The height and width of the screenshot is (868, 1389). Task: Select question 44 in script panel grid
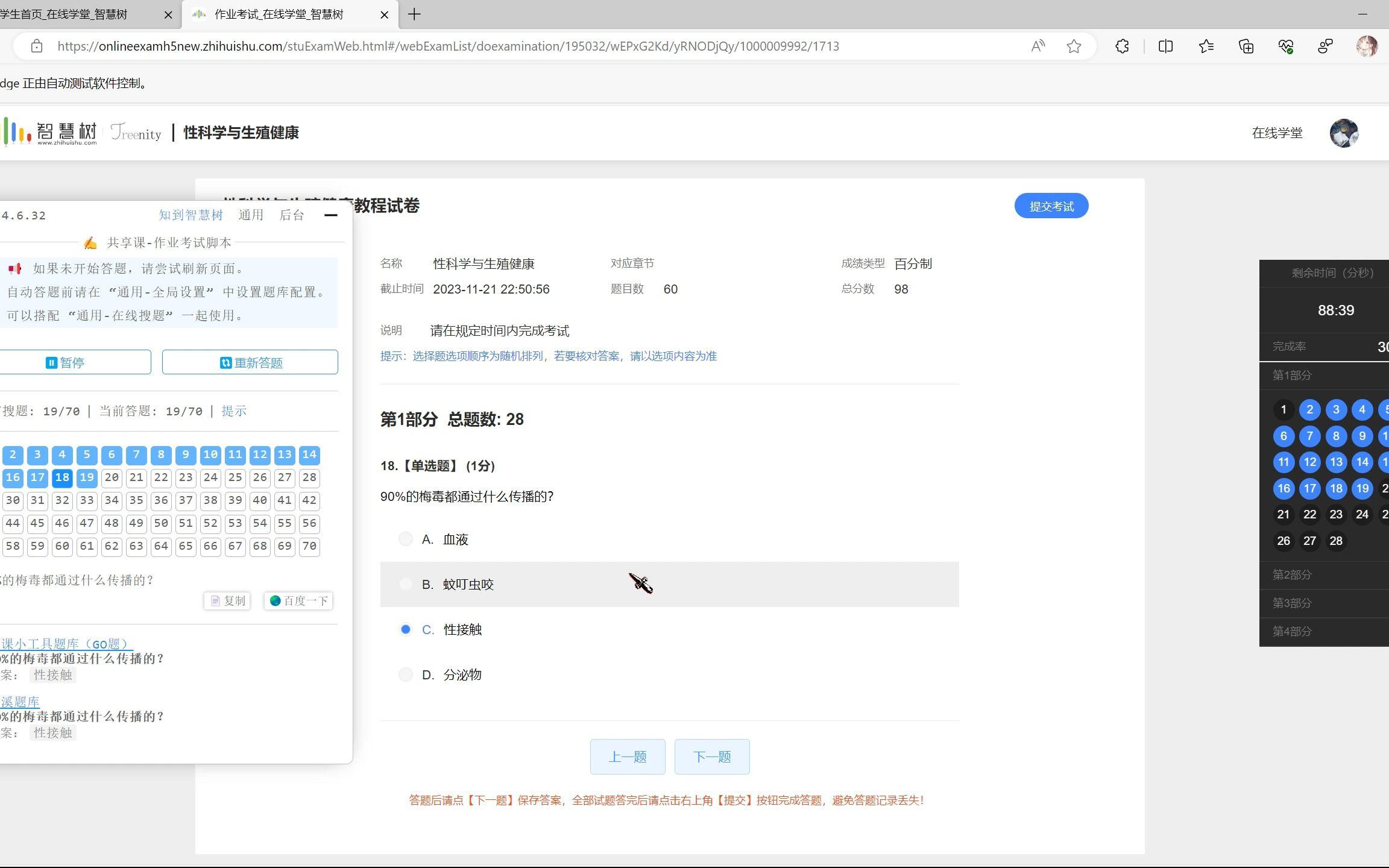(x=13, y=524)
